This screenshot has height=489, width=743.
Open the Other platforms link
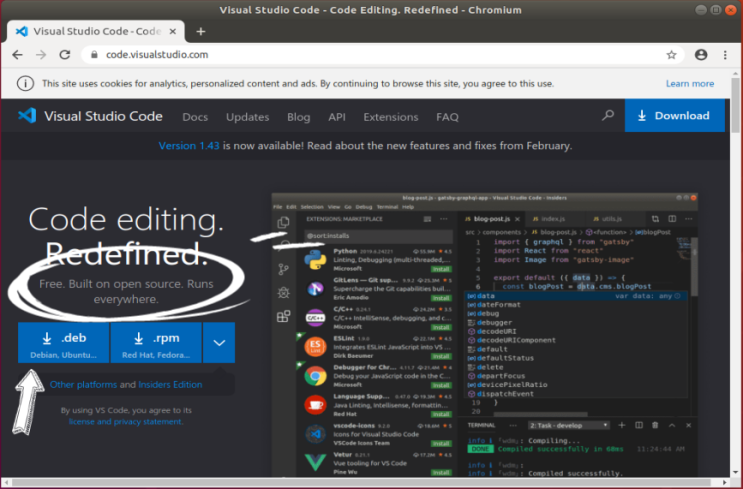pyautogui.click(x=83, y=385)
